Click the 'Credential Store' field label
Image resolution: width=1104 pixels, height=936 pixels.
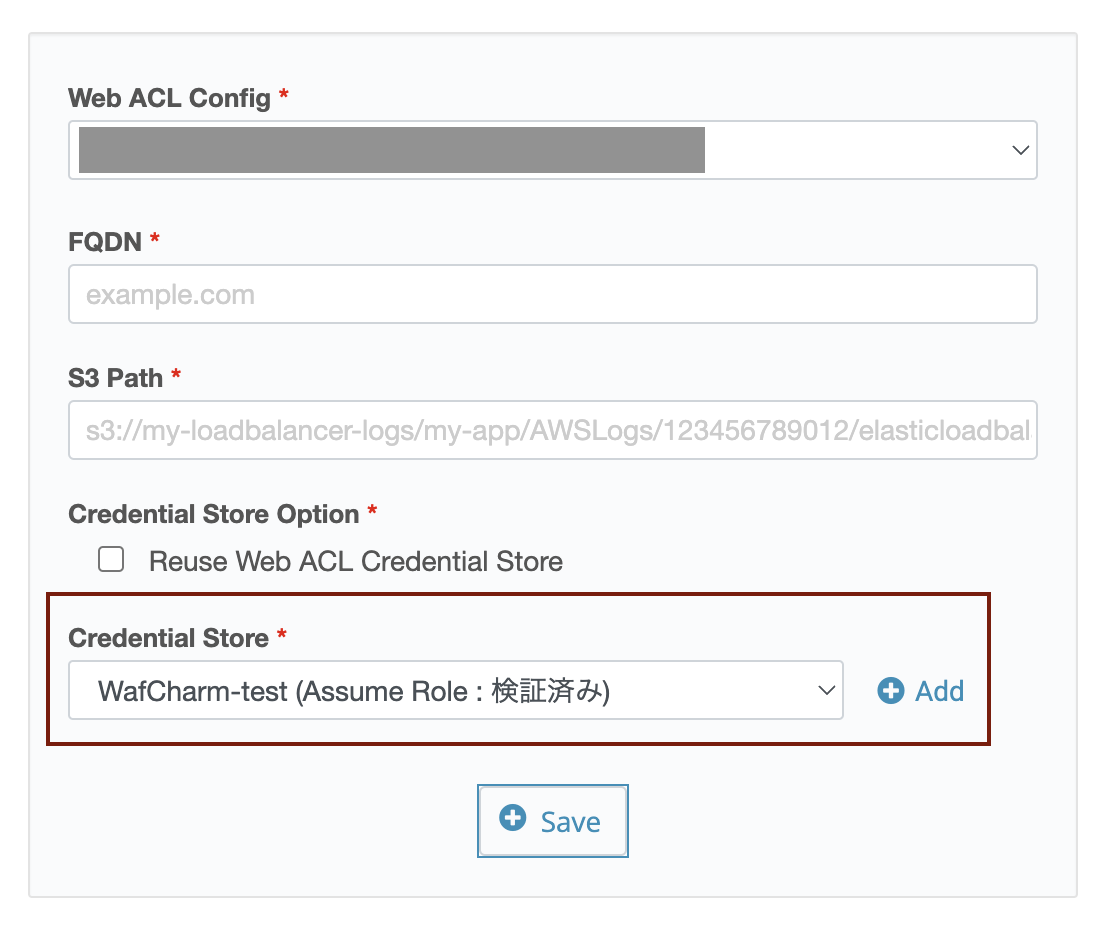(x=168, y=638)
